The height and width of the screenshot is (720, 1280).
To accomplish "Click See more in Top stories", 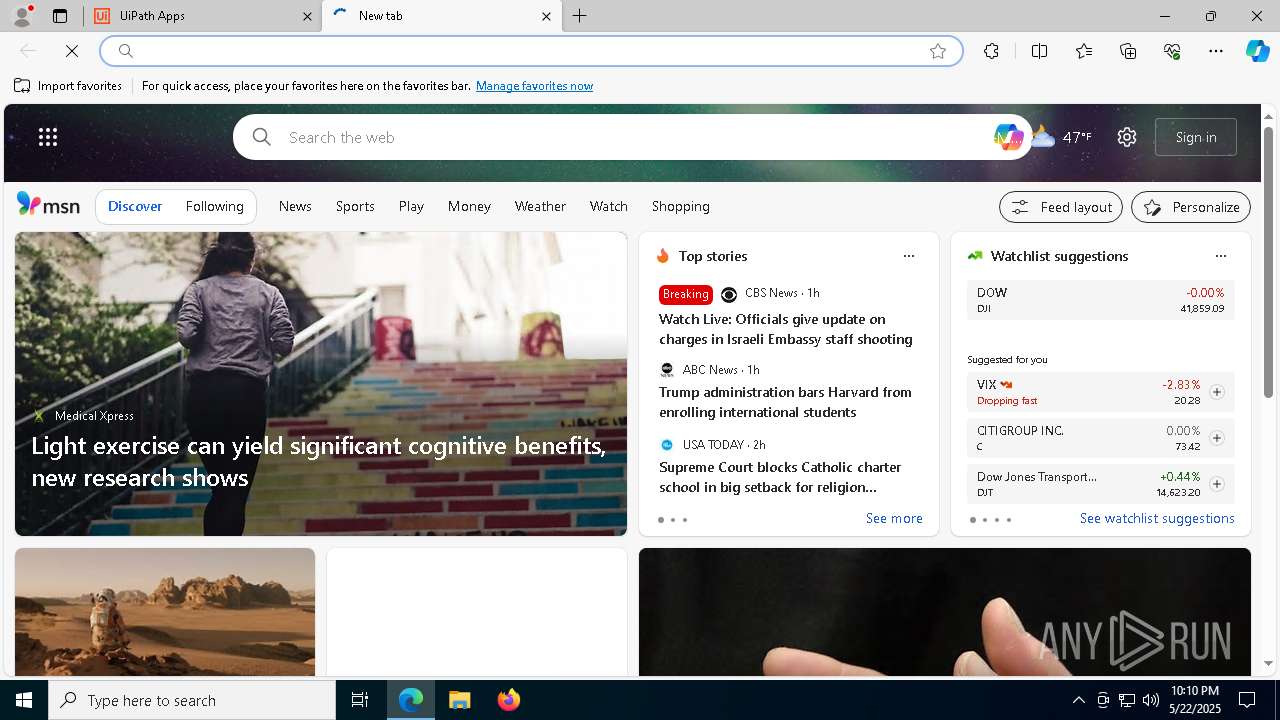I will pos(894,518).
